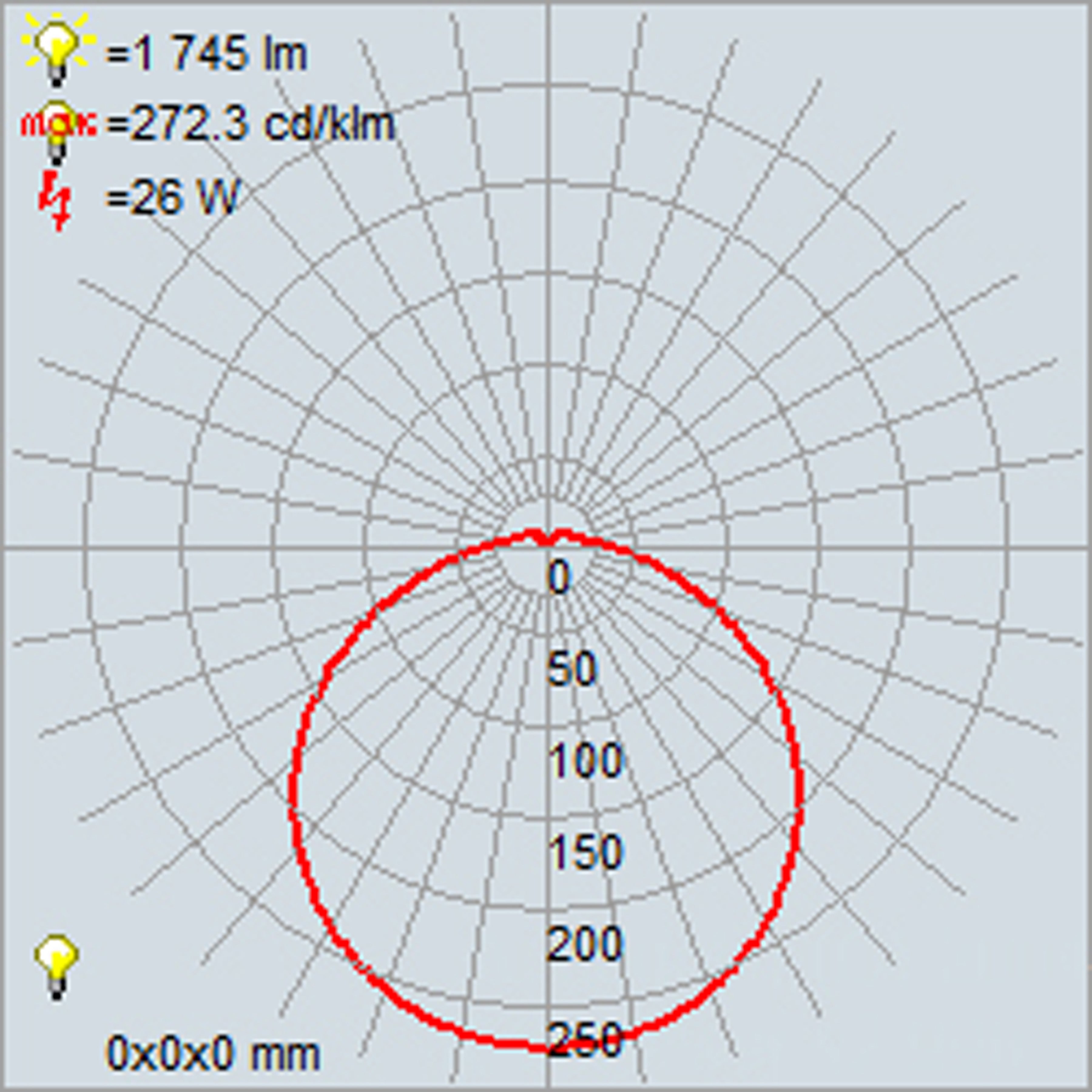The width and height of the screenshot is (1092, 1092).
Task: Click the 26 W wattage label
Action: (172, 198)
